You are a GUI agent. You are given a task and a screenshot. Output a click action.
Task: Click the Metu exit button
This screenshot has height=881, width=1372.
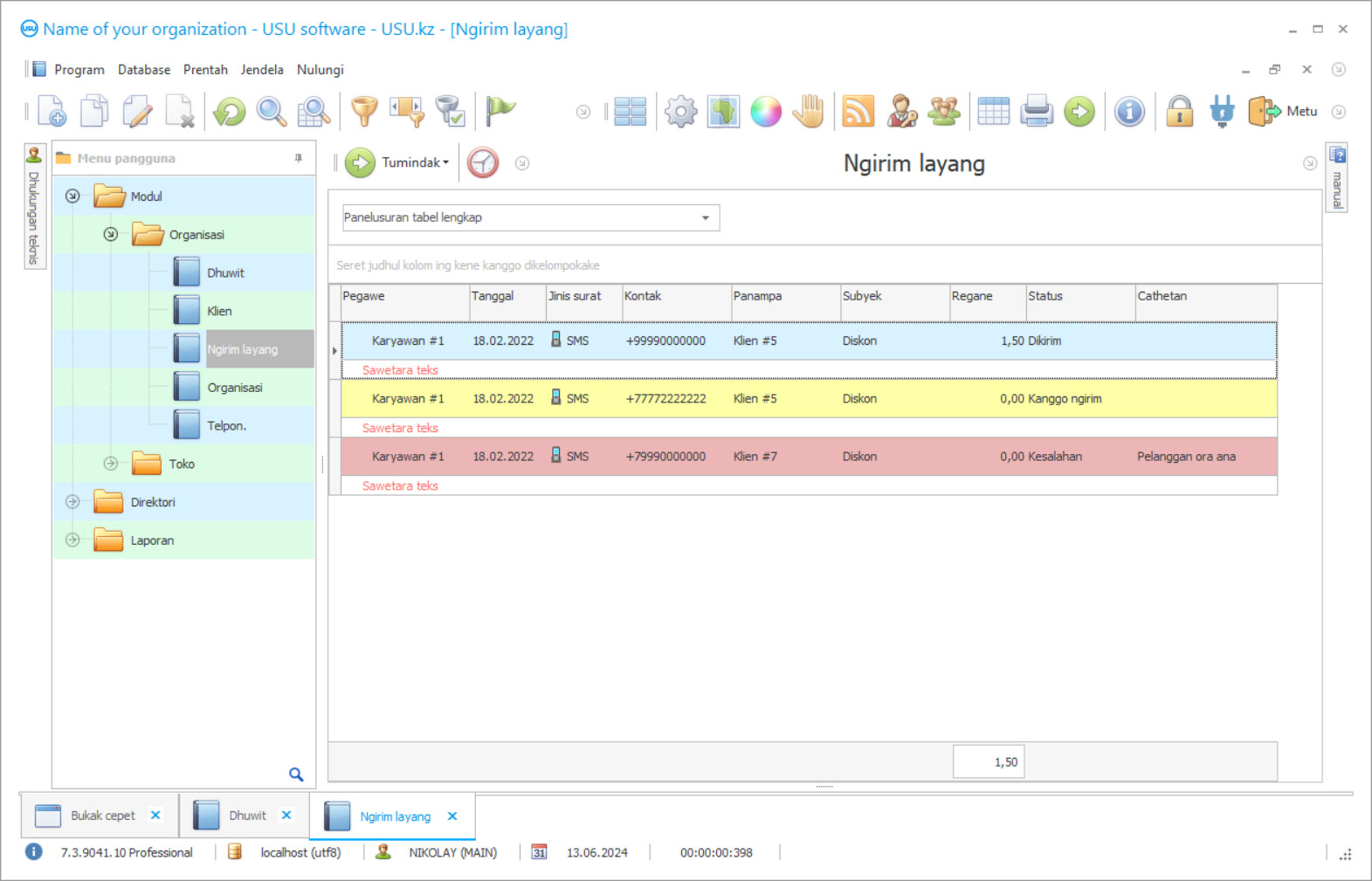pos(1283,112)
